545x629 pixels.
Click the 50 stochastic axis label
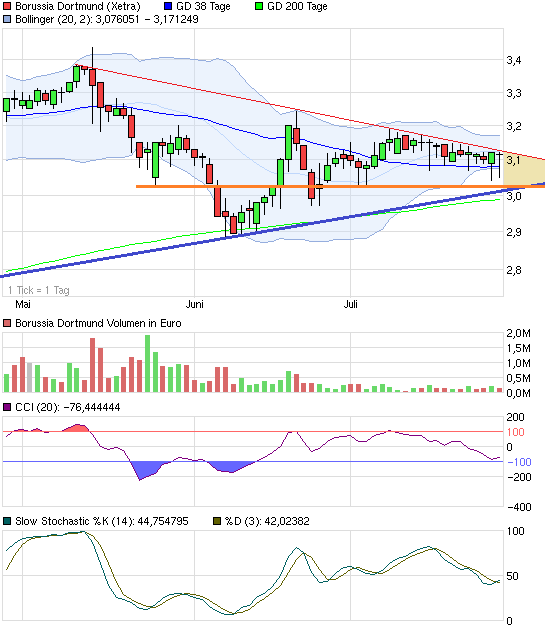coord(513,576)
